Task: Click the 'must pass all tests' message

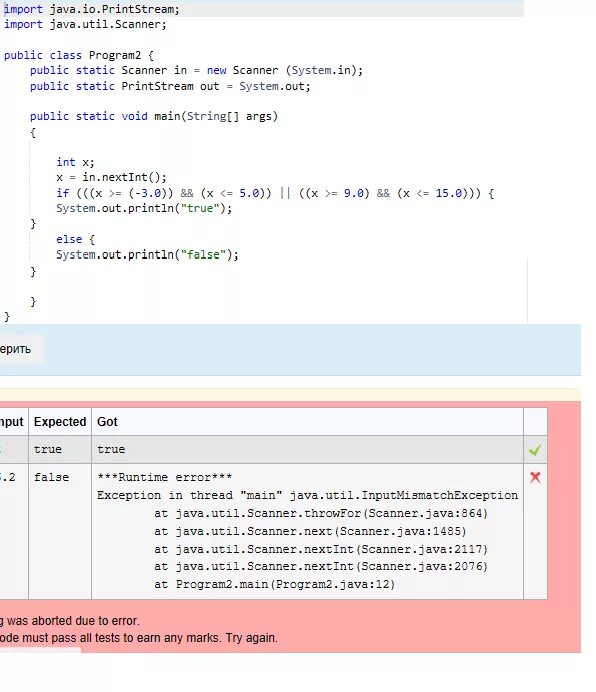Action: pyautogui.click(x=139, y=638)
